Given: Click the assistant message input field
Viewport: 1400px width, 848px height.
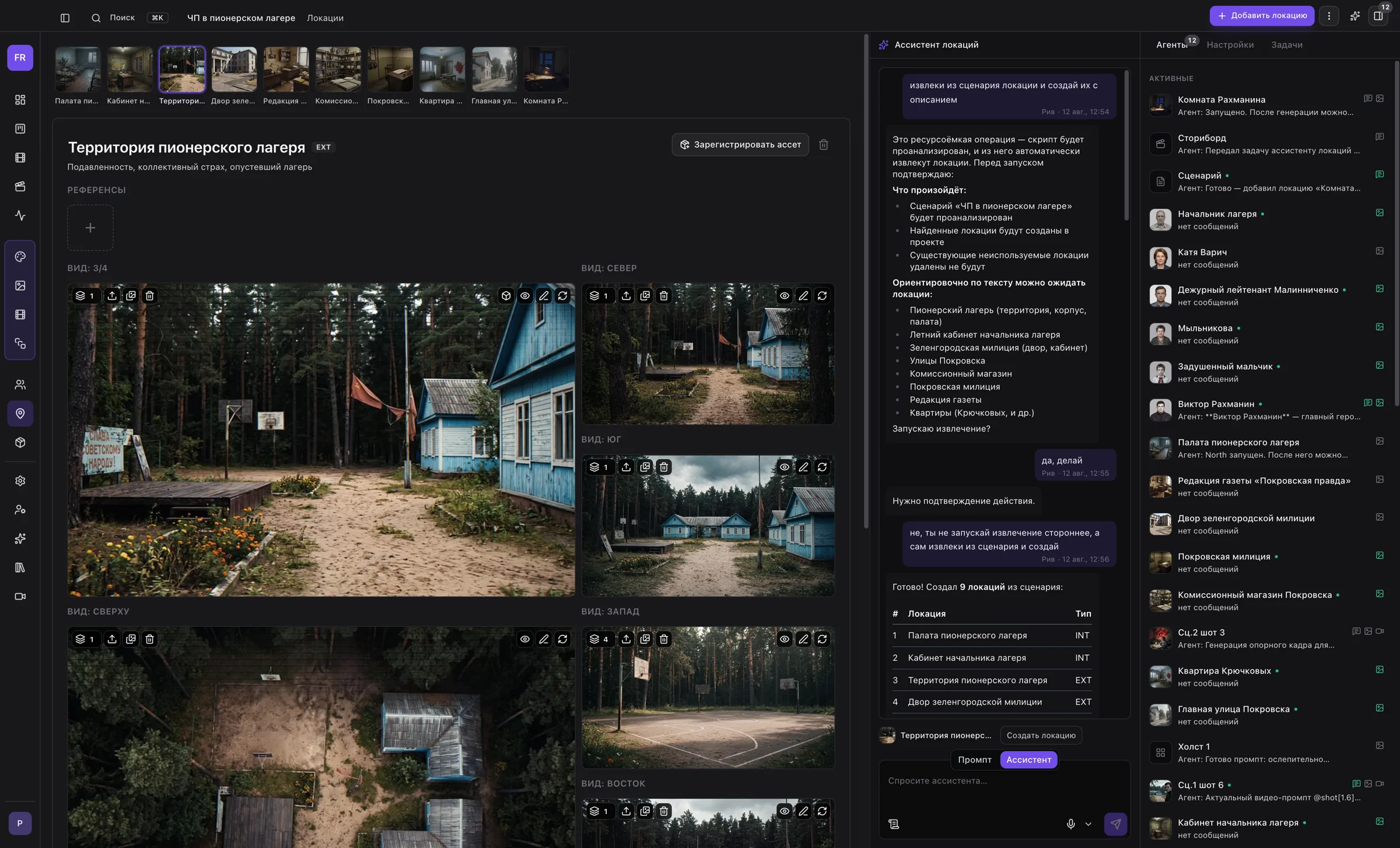Looking at the screenshot, I should coord(1003,781).
